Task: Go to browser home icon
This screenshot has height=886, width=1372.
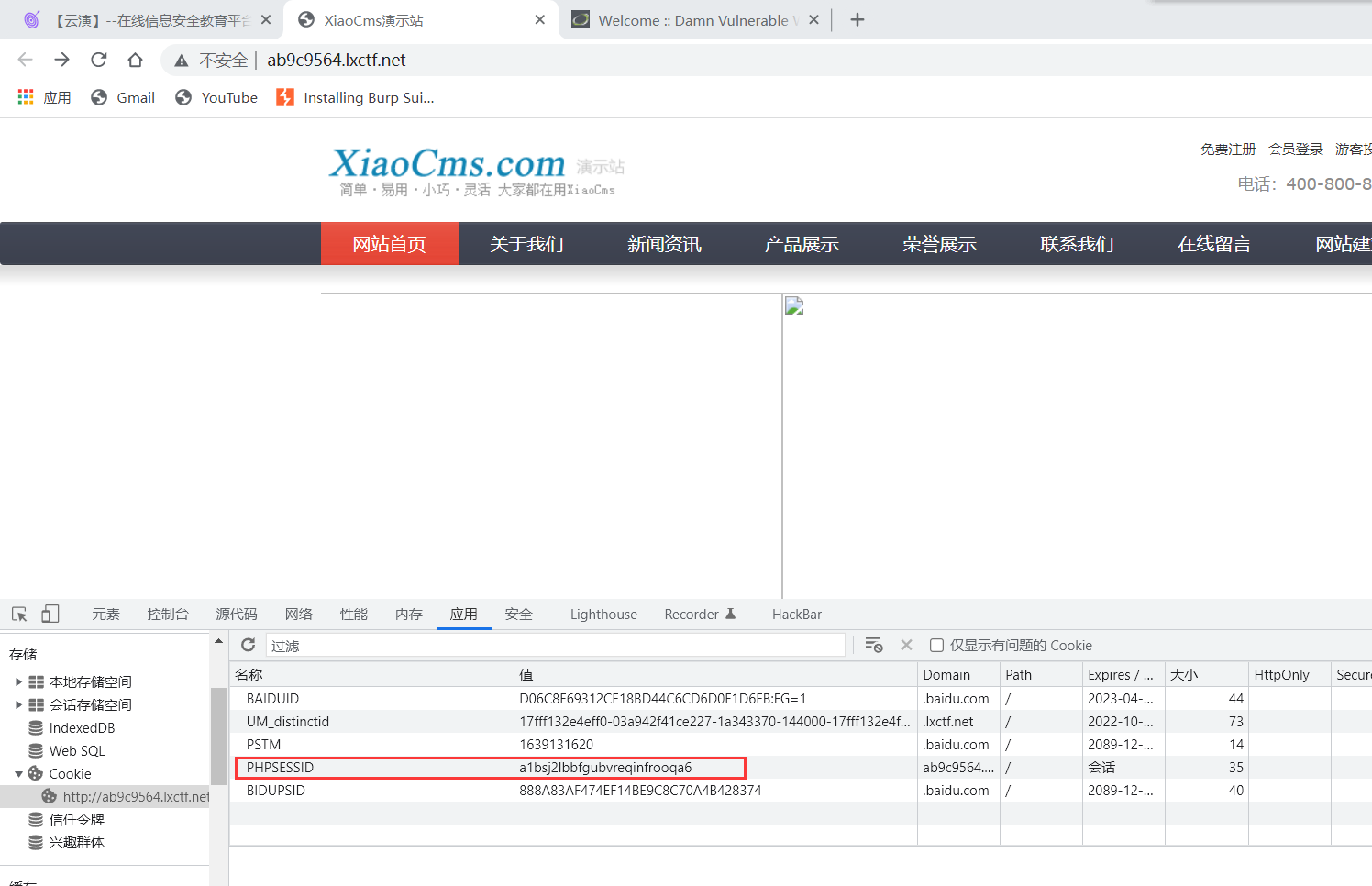Action: coord(135,60)
